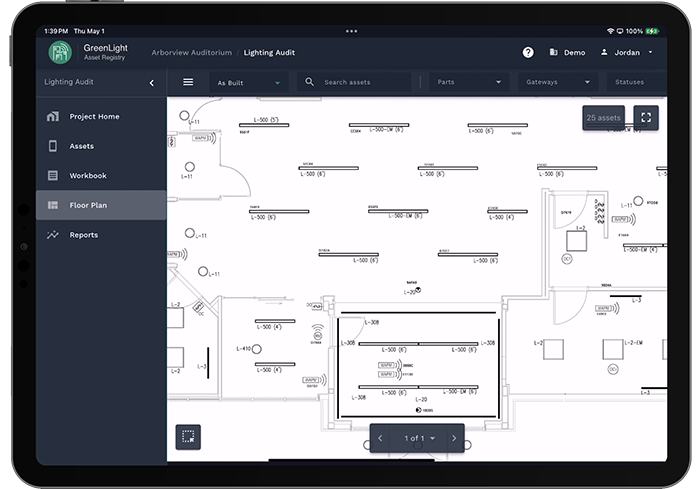Open Reports from the sidebar
The width and height of the screenshot is (700, 489).
[83, 235]
